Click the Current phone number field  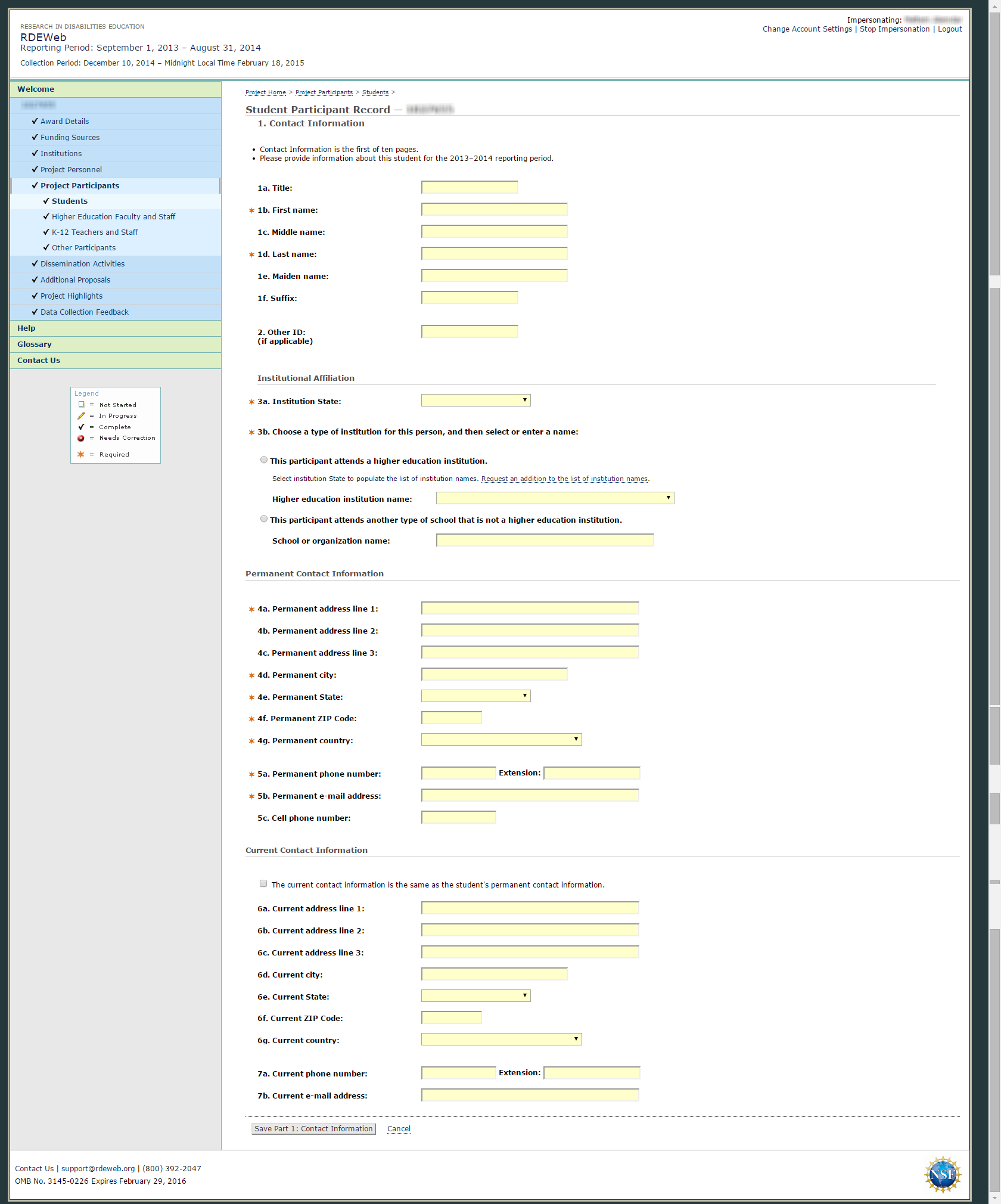pyautogui.click(x=459, y=1073)
